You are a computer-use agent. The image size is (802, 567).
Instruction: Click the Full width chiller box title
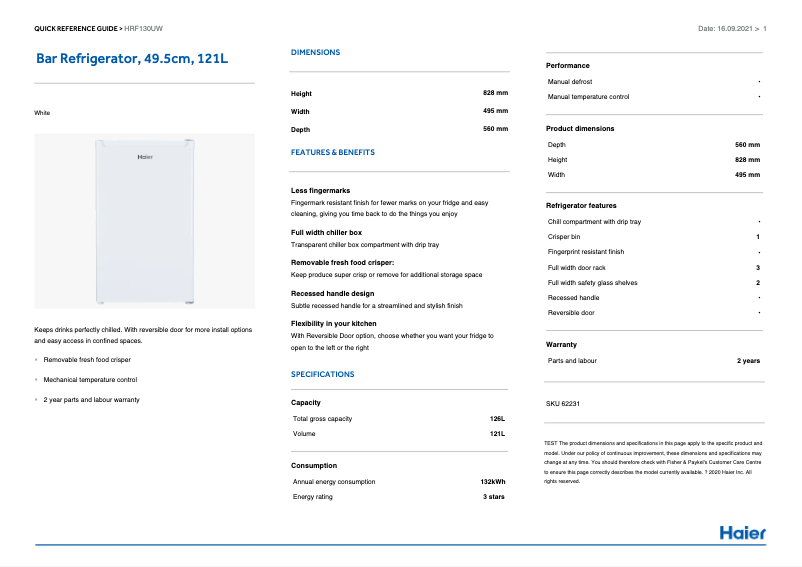pos(326,232)
